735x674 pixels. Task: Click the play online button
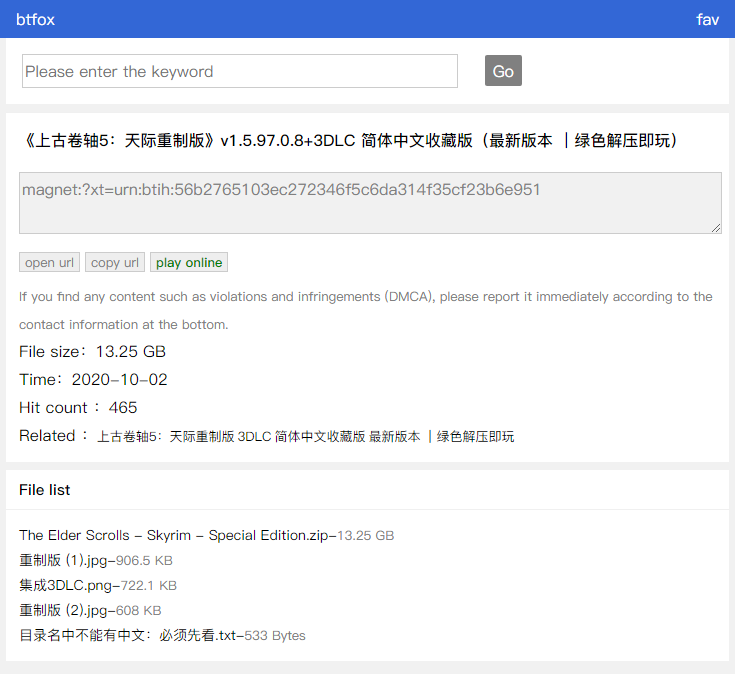pyautogui.click(x=189, y=262)
